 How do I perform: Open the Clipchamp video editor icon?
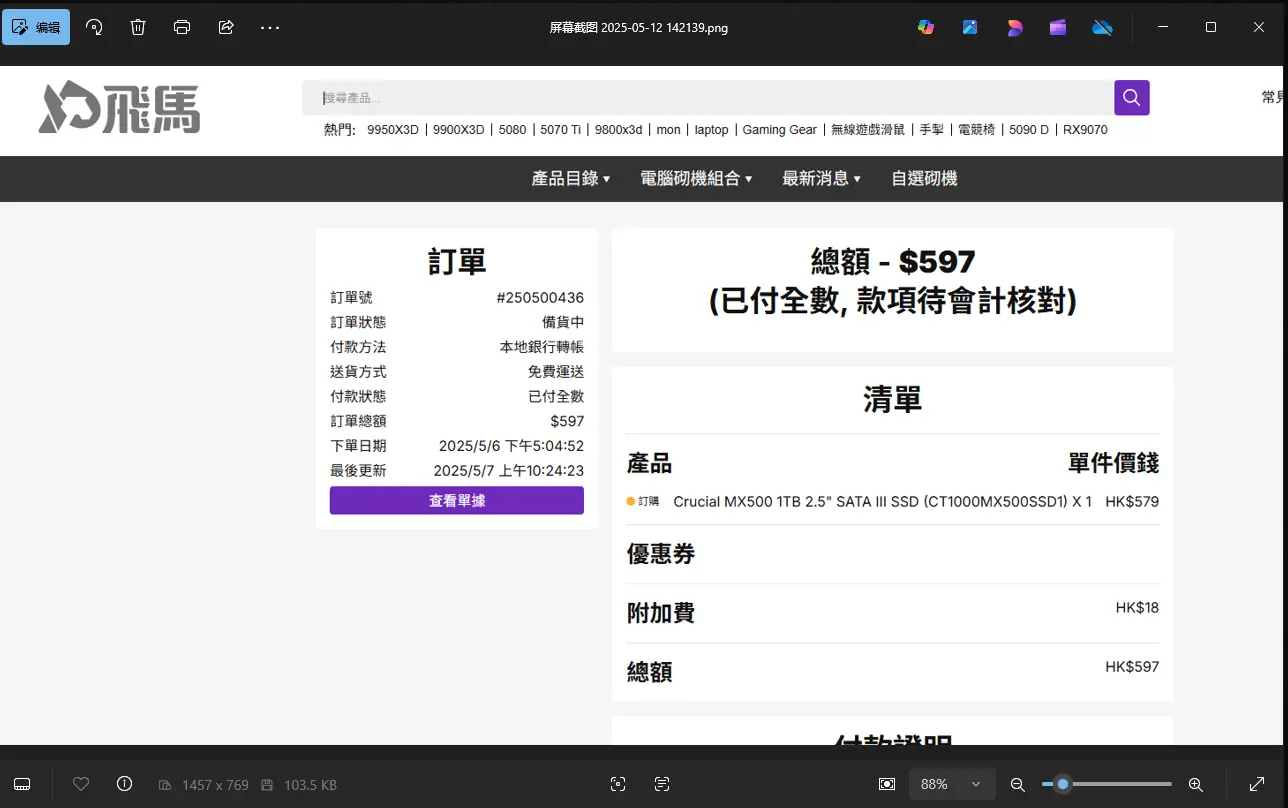(1058, 27)
